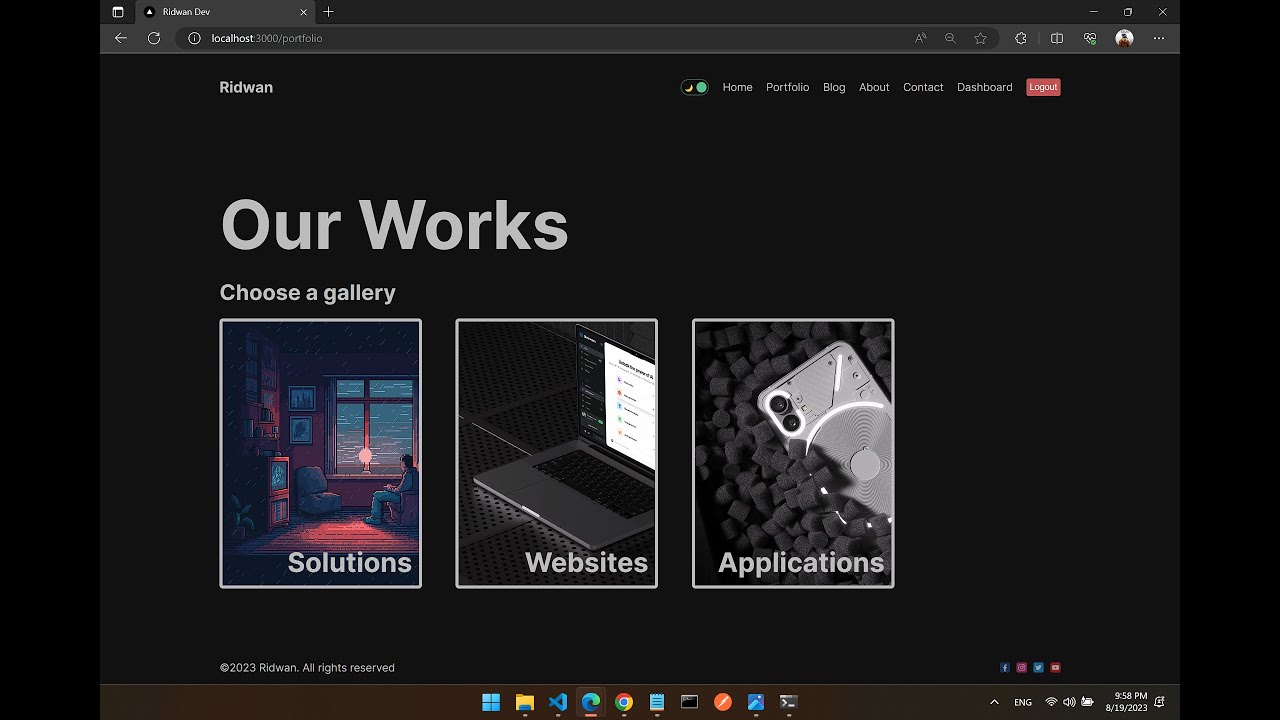This screenshot has width=1280, height=720.
Task: Refresh the page with reload icon
Action: (x=154, y=38)
